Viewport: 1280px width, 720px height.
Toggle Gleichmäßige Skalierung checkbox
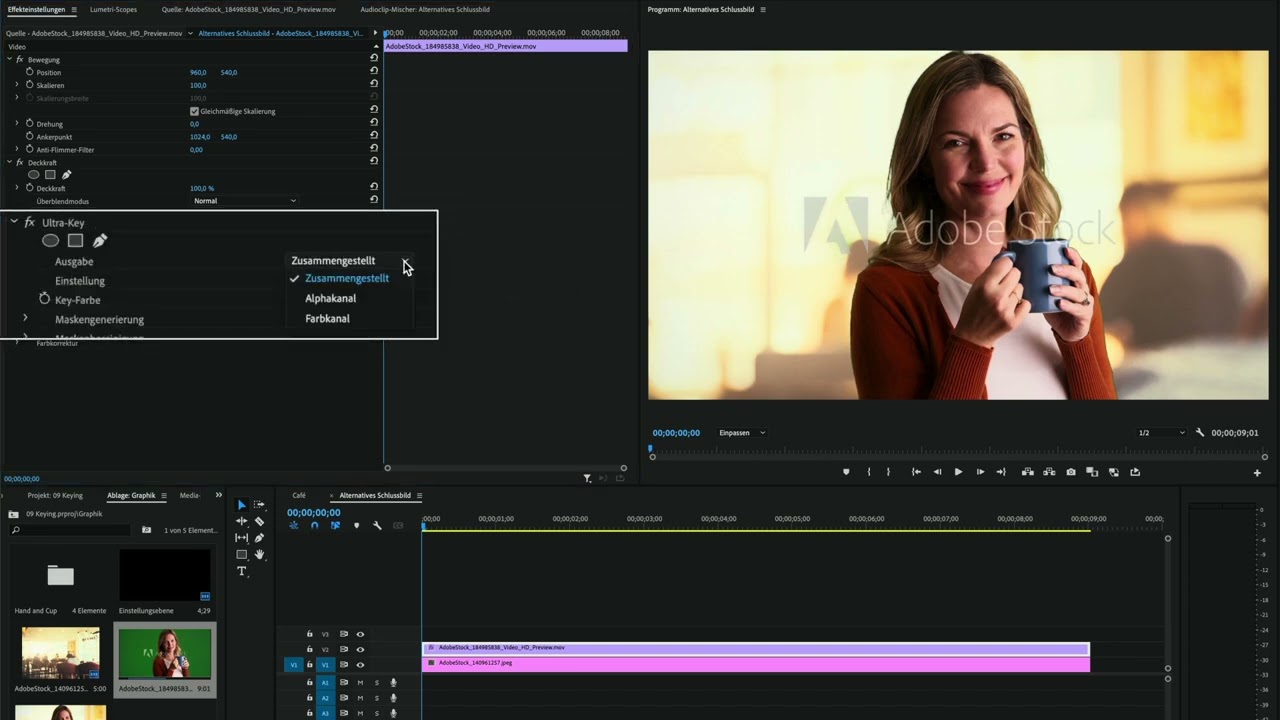(x=194, y=111)
